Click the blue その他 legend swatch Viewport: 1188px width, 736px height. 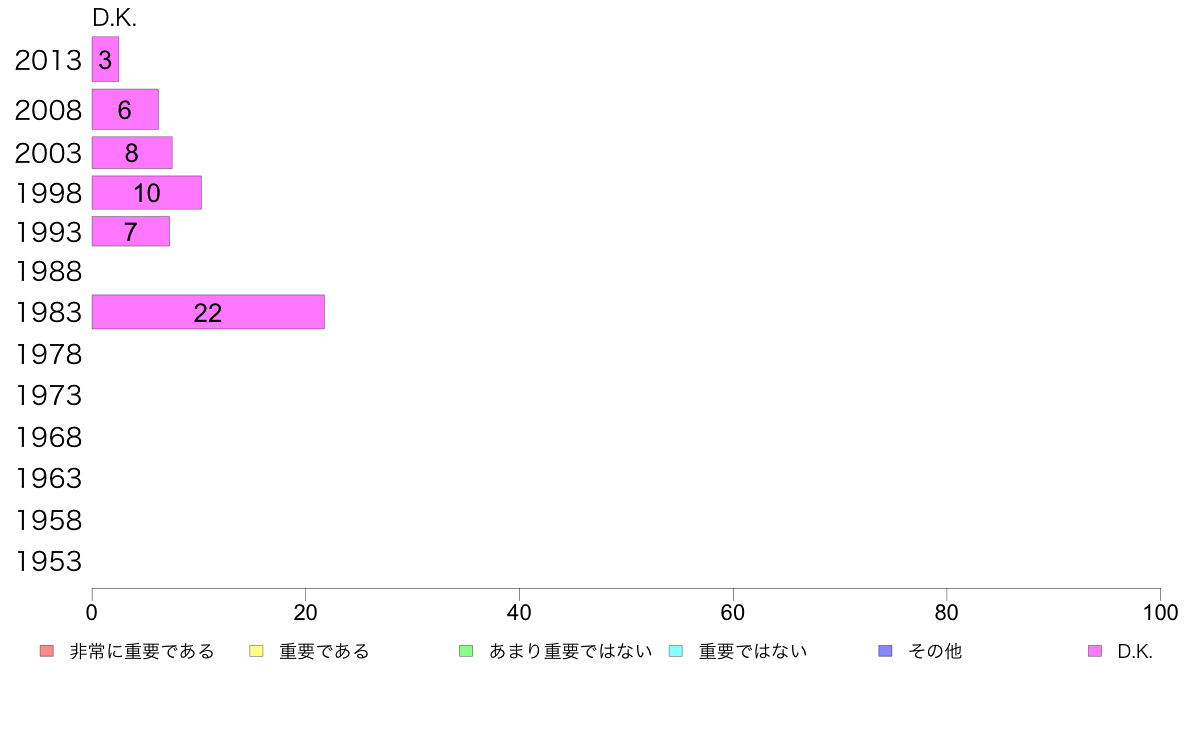click(x=885, y=650)
